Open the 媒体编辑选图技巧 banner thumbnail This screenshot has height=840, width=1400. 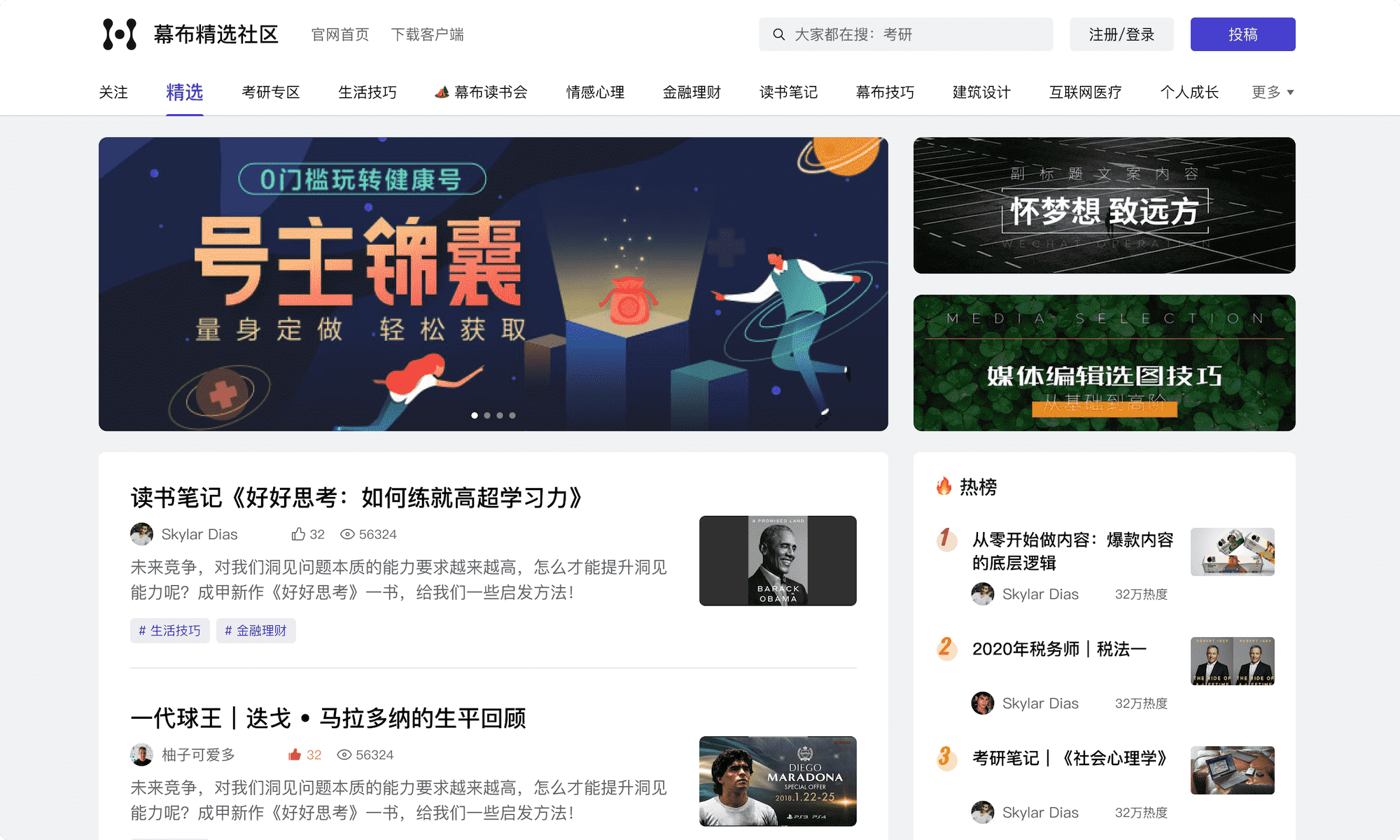(x=1104, y=363)
